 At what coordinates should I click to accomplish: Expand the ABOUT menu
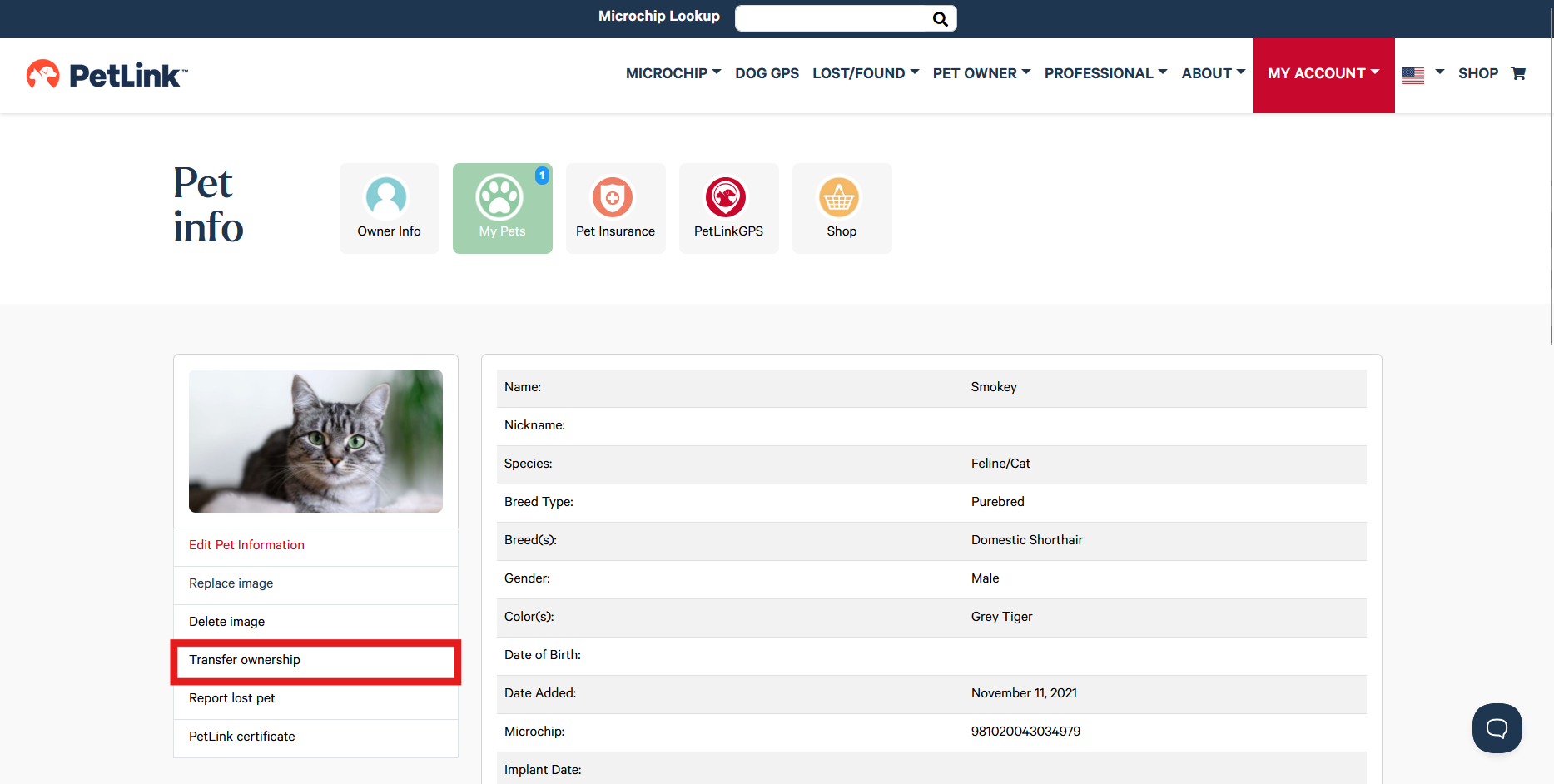[1214, 73]
